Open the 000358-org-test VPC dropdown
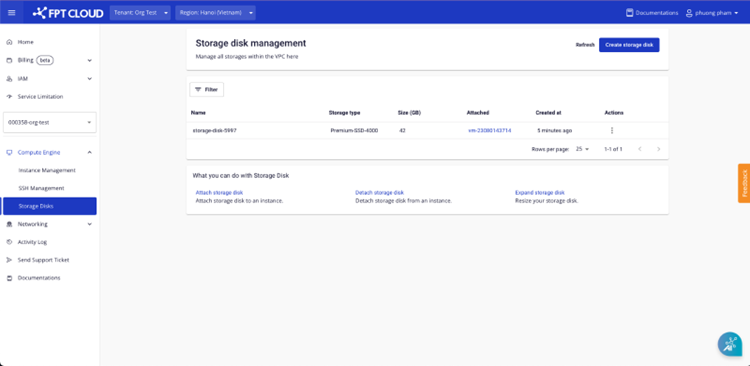This screenshot has width=750, height=366. pyautogui.click(x=50, y=122)
